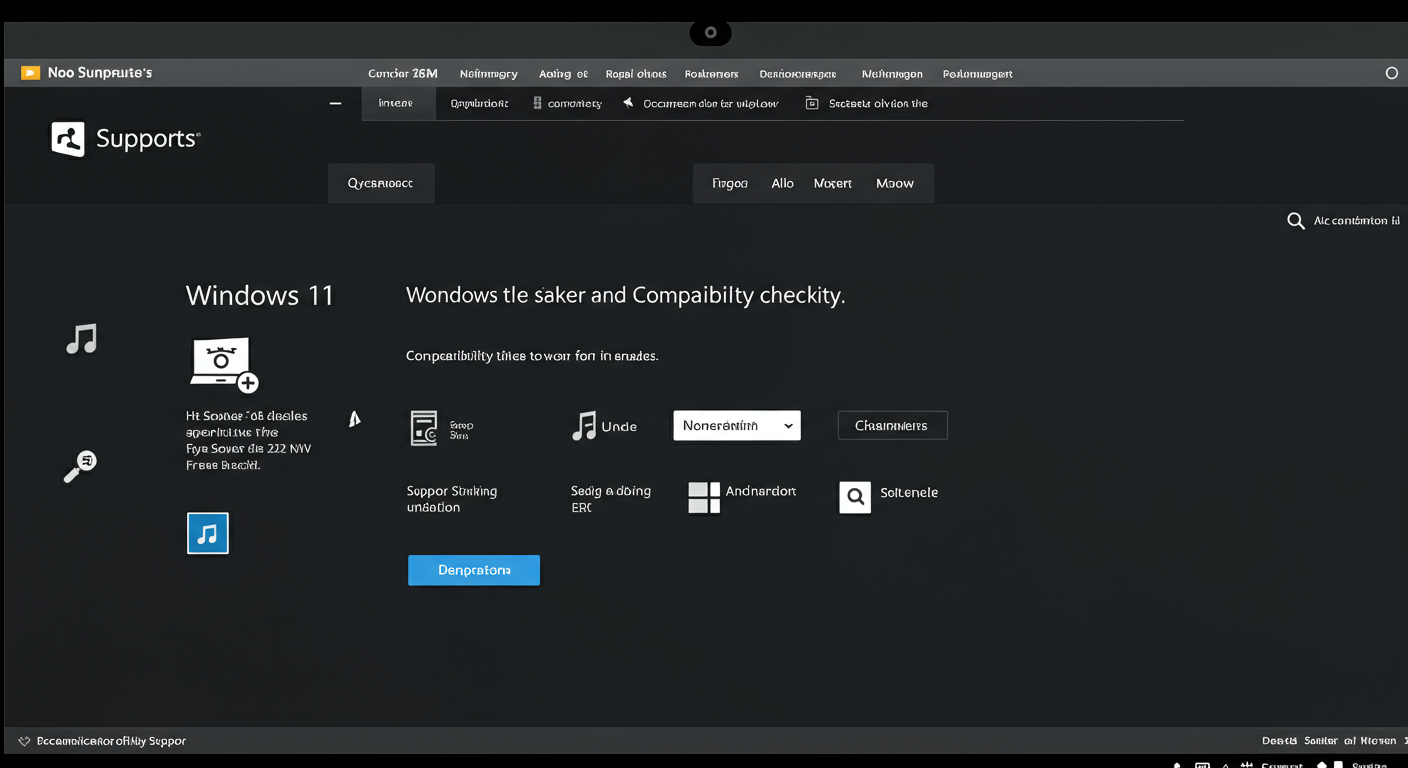
Task: Click the pointer icon beside the sidebar text
Action: [x=354, y=419]
